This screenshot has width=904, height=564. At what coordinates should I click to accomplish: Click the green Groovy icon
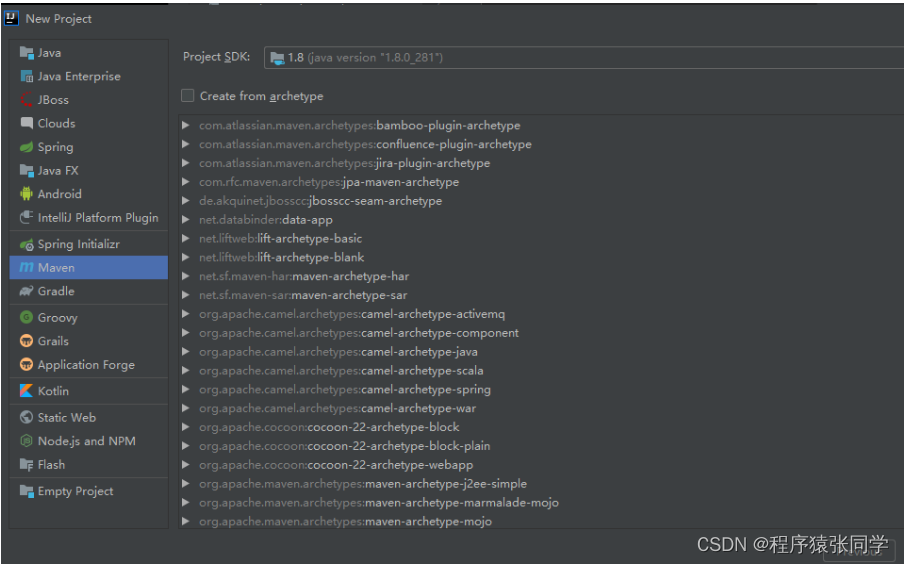[x=27, y=317]
